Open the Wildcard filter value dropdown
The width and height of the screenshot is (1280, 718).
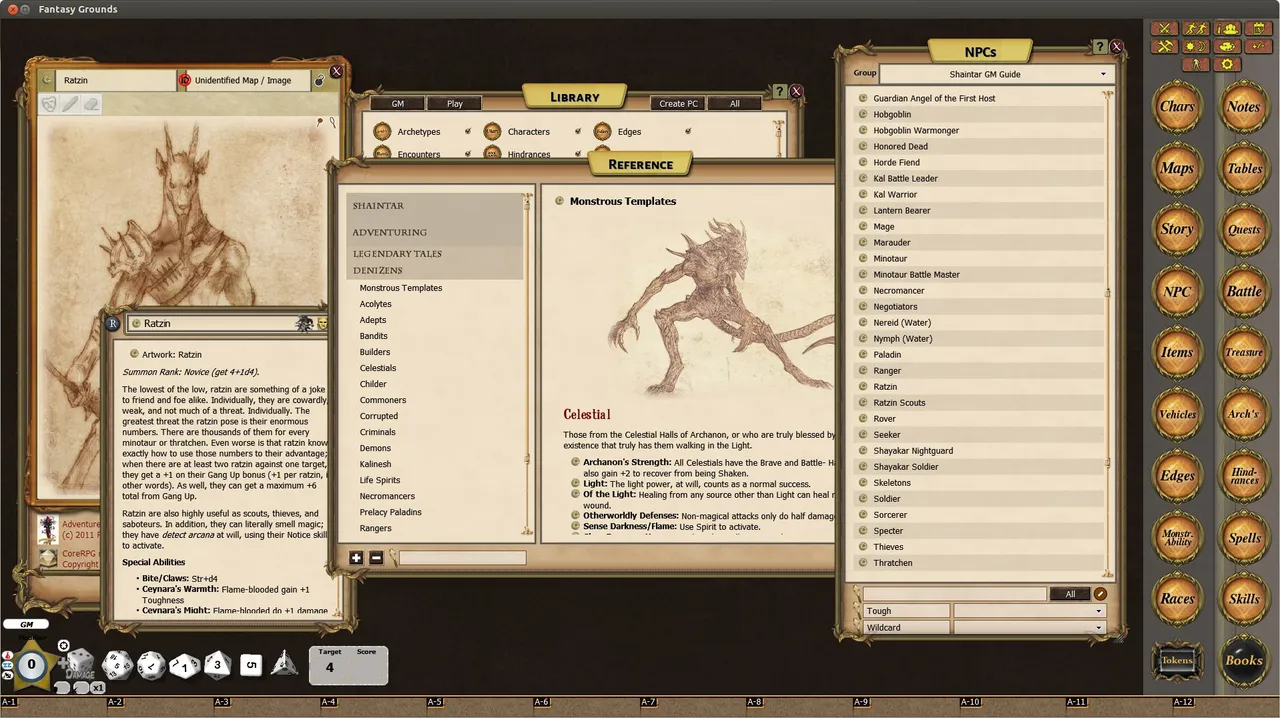pyautogui.click(x=1029, y=627)
